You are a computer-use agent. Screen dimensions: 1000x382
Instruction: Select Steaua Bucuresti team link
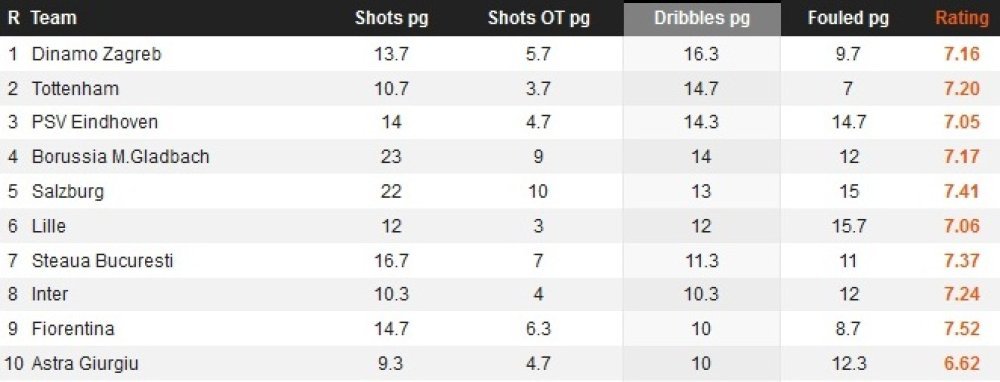pos(102,260)
